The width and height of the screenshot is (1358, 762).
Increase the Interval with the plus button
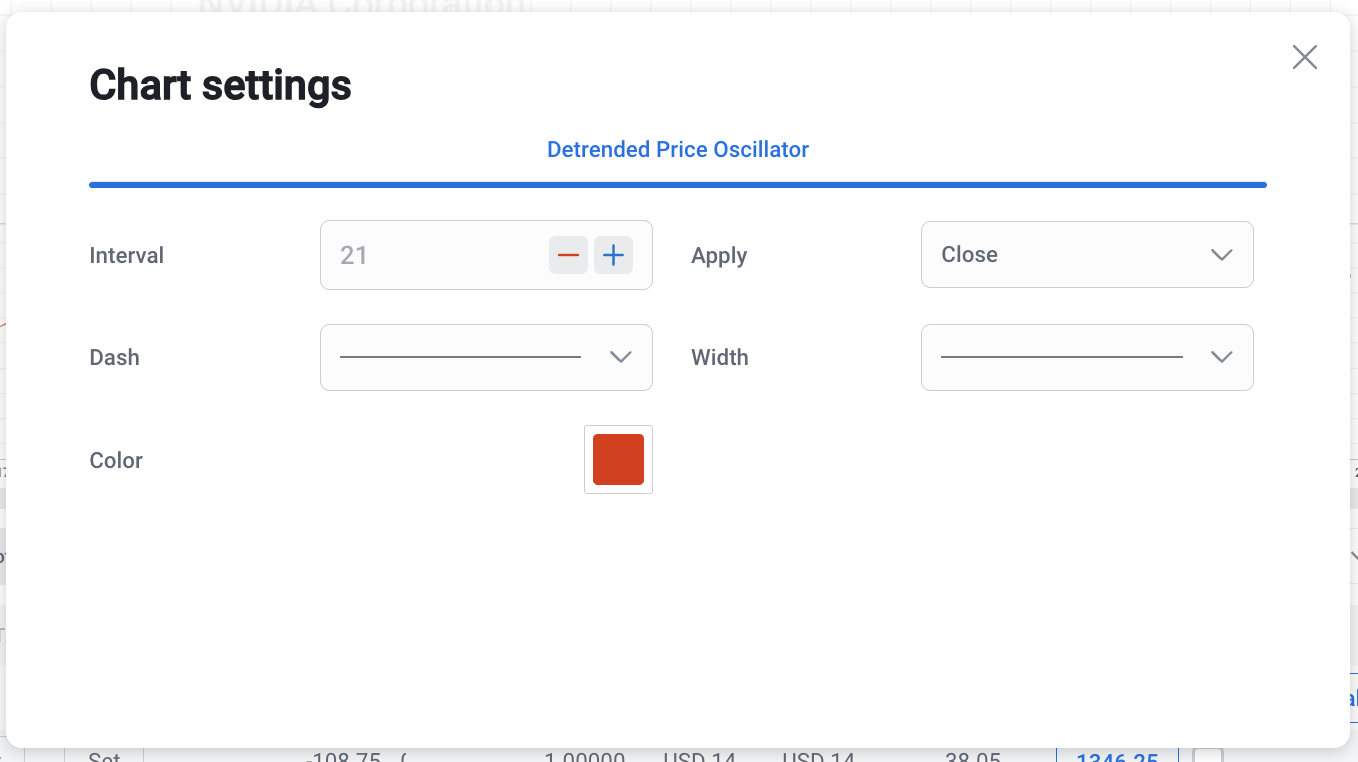[x=613, y=255]
